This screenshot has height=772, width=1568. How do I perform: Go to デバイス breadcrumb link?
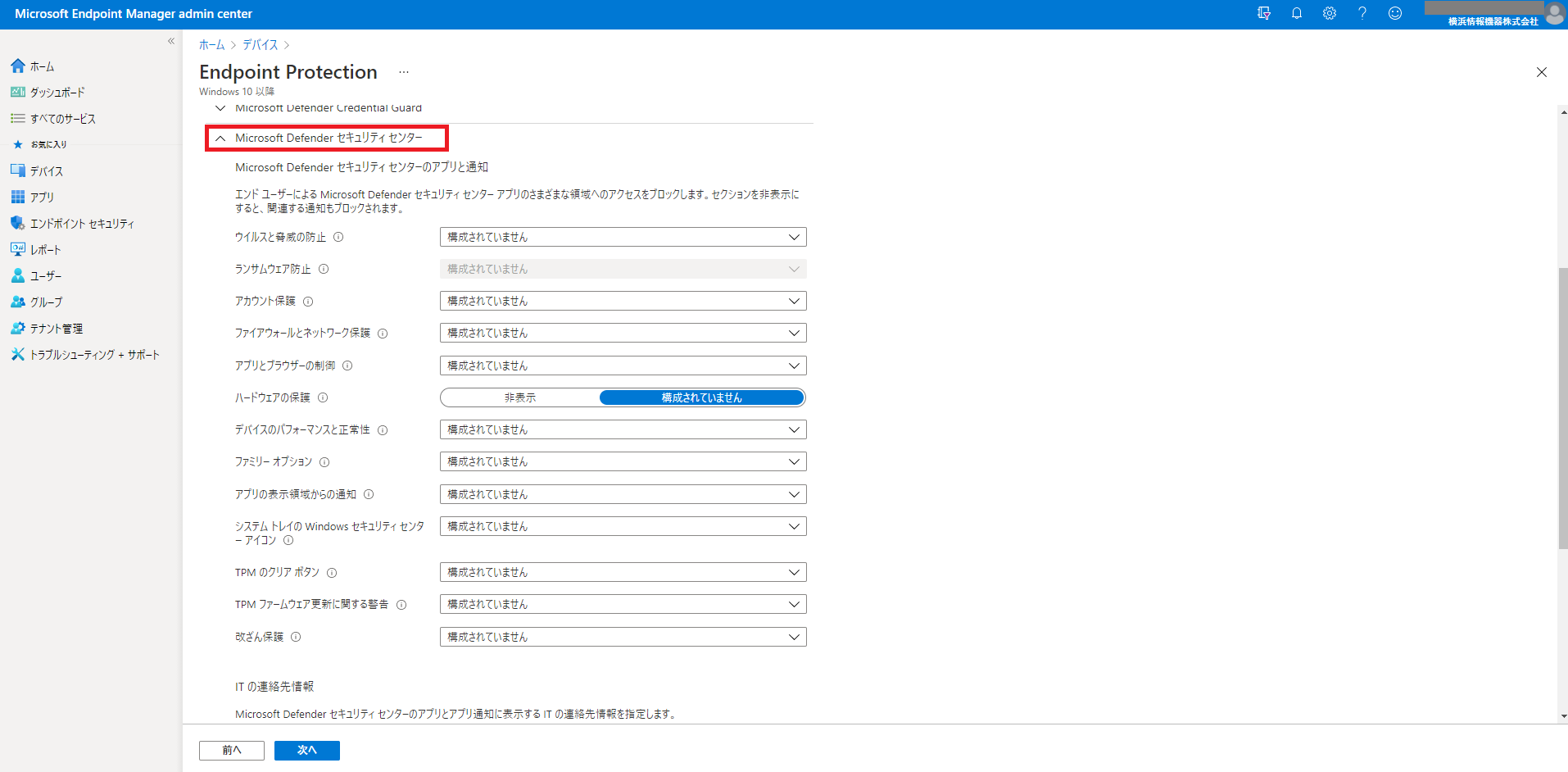(x=261, y=44)
